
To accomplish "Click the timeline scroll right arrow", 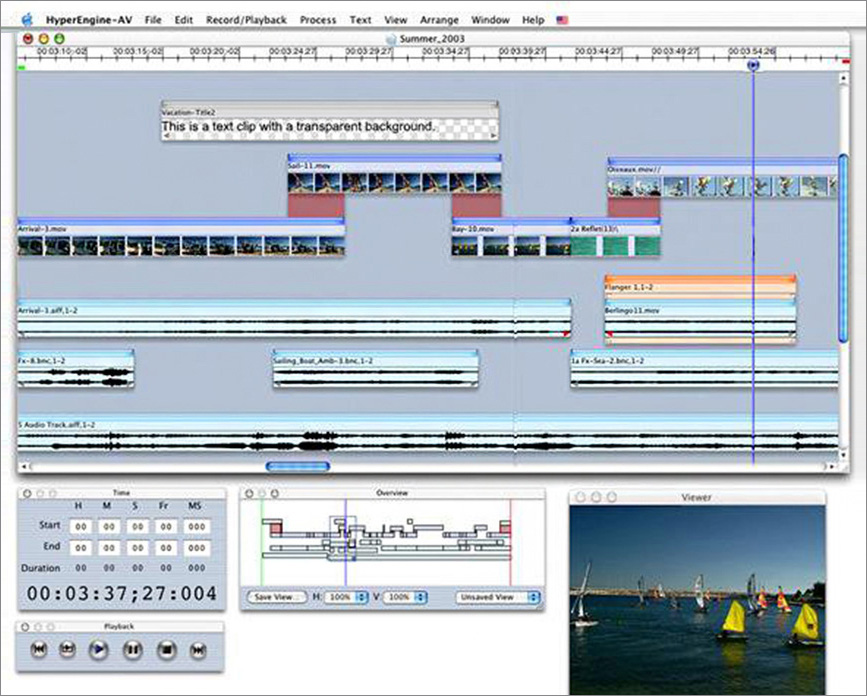I will 832,467.
